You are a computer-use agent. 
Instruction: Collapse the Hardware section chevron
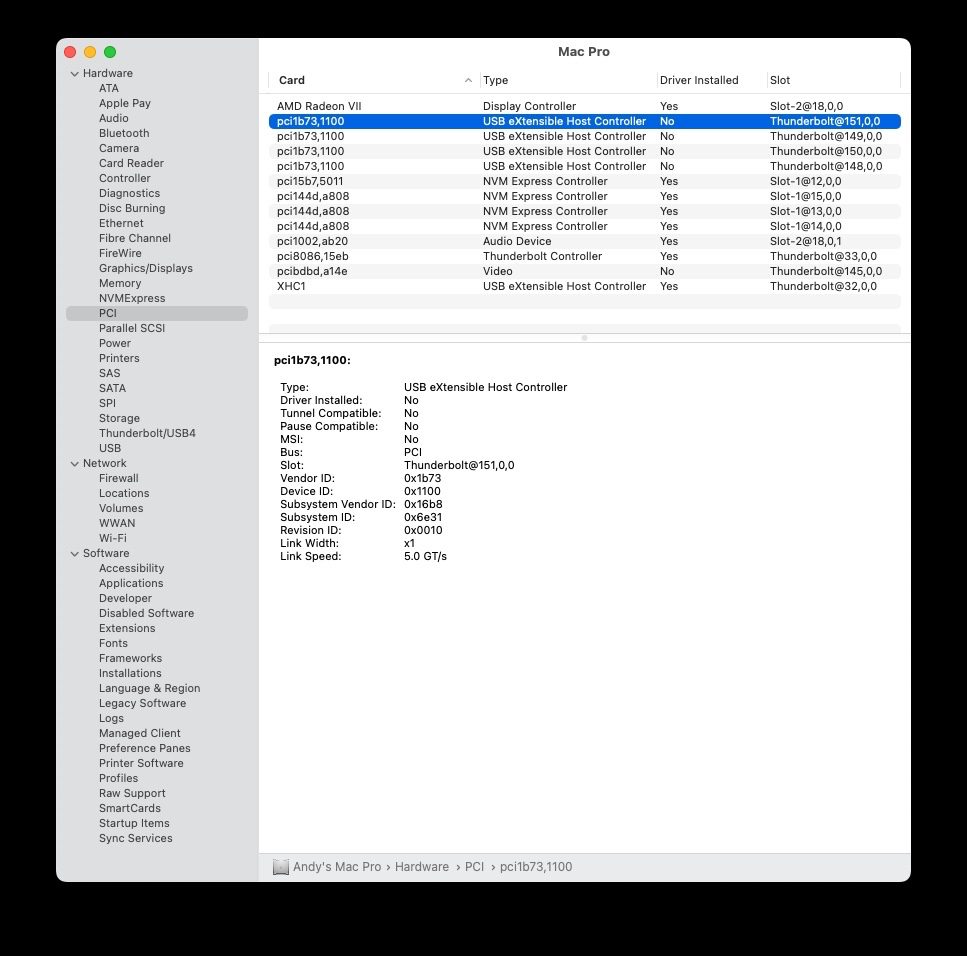click(75, 73)
